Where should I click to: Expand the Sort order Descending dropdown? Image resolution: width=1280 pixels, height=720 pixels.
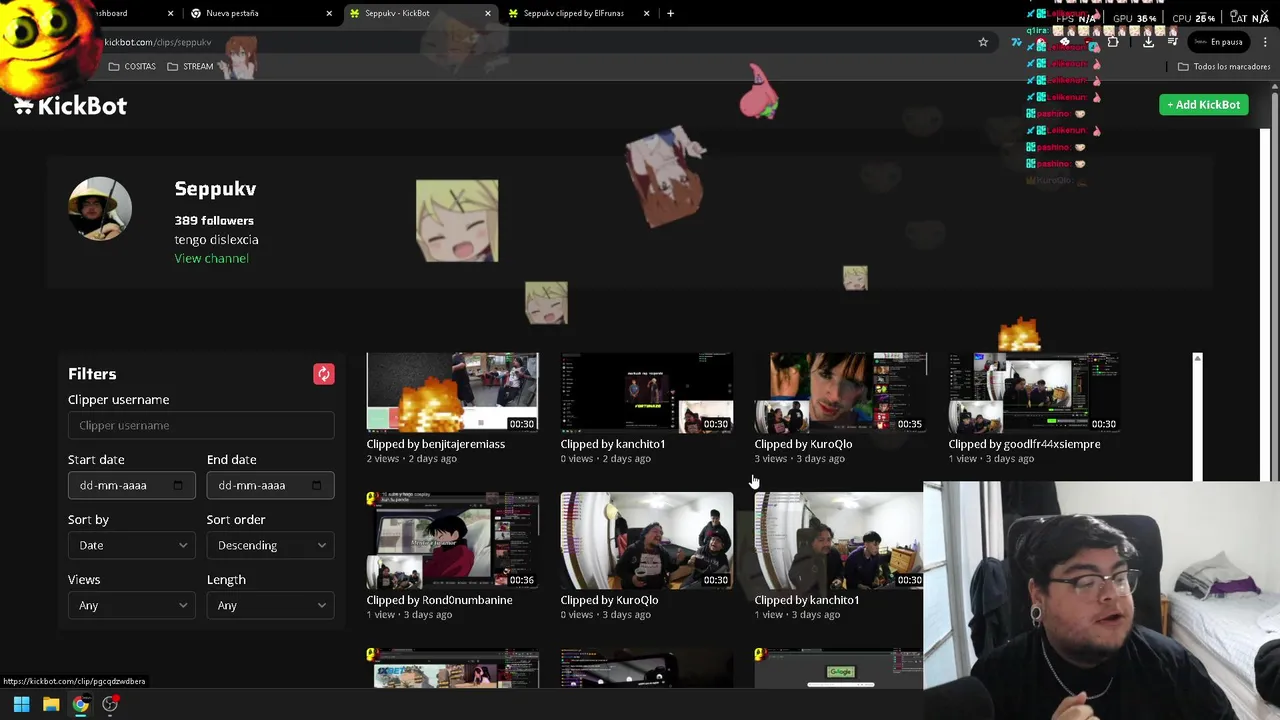(270, 545)
